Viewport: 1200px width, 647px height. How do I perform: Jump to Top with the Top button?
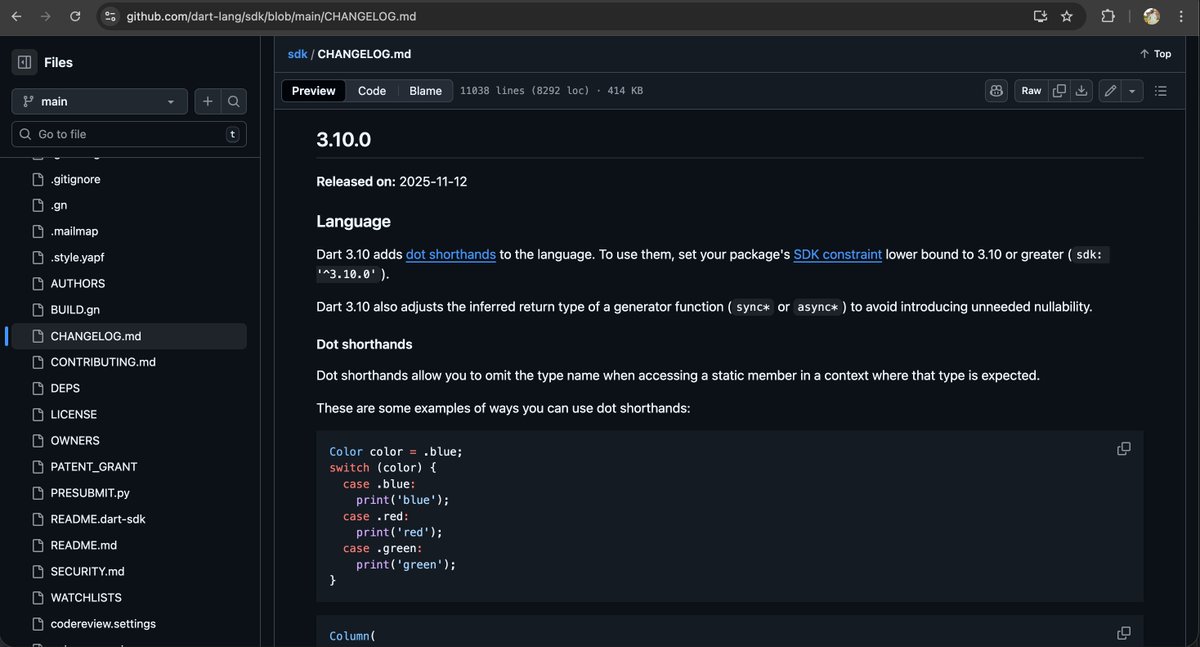point(1155,53)
